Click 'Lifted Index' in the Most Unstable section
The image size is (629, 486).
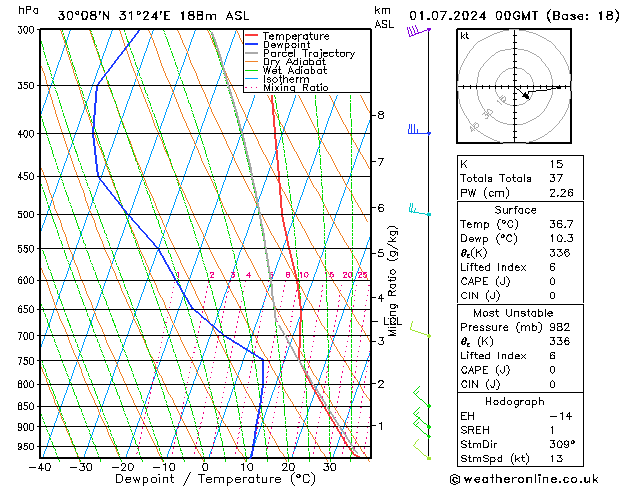[493, 356]
